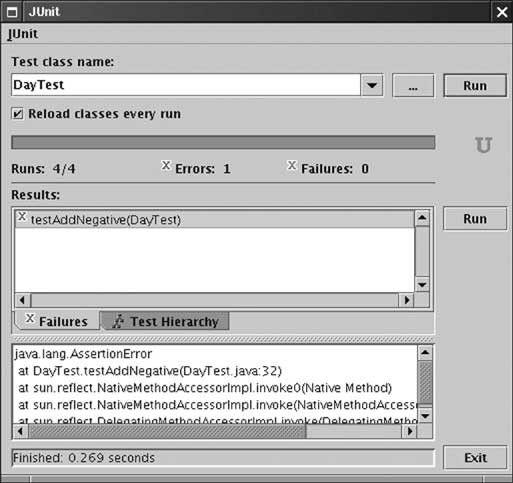
Task: Click stack trace scrollbar down arrow
Action: coord(425,416)
